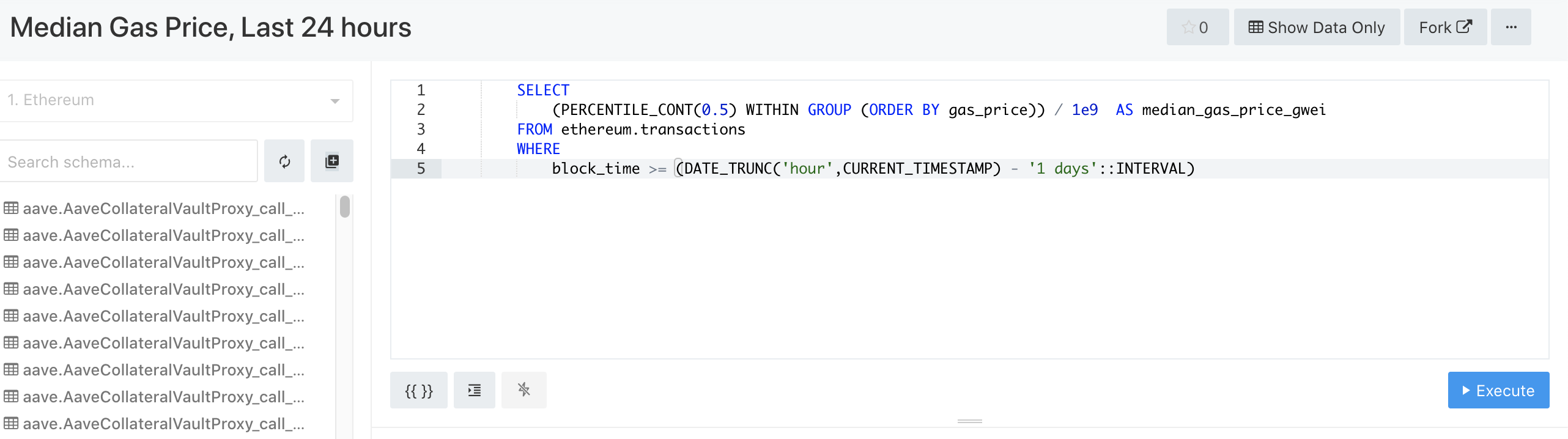Click the Median Gas Price query title
The height and width of the screenshot is (439, 1568).
[211, 28]
